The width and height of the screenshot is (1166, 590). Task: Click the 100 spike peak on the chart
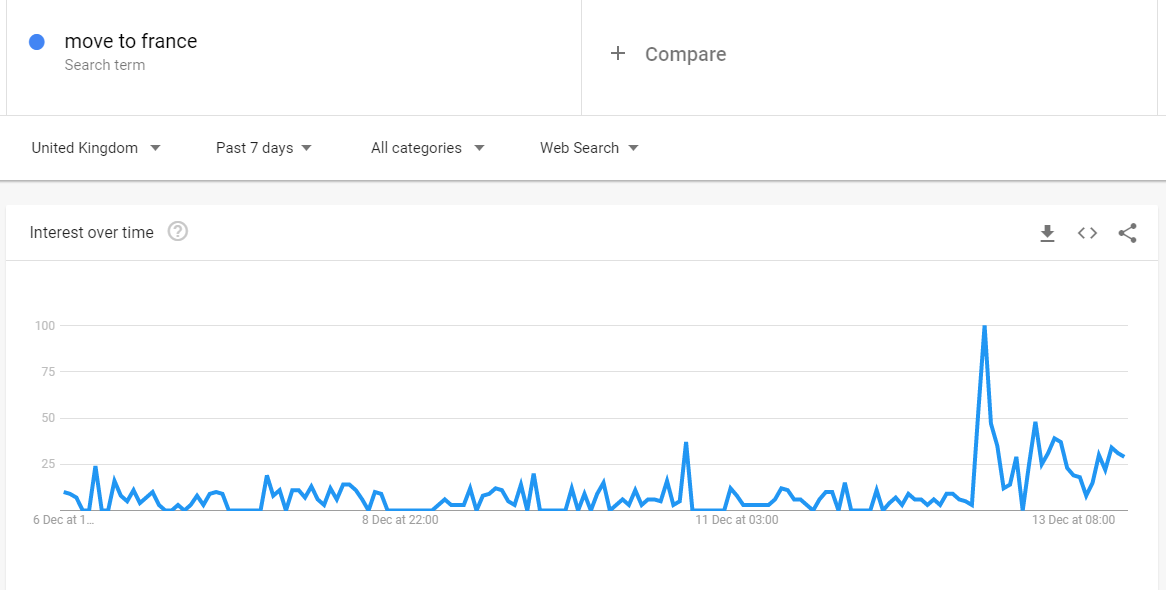pos(983,325)
